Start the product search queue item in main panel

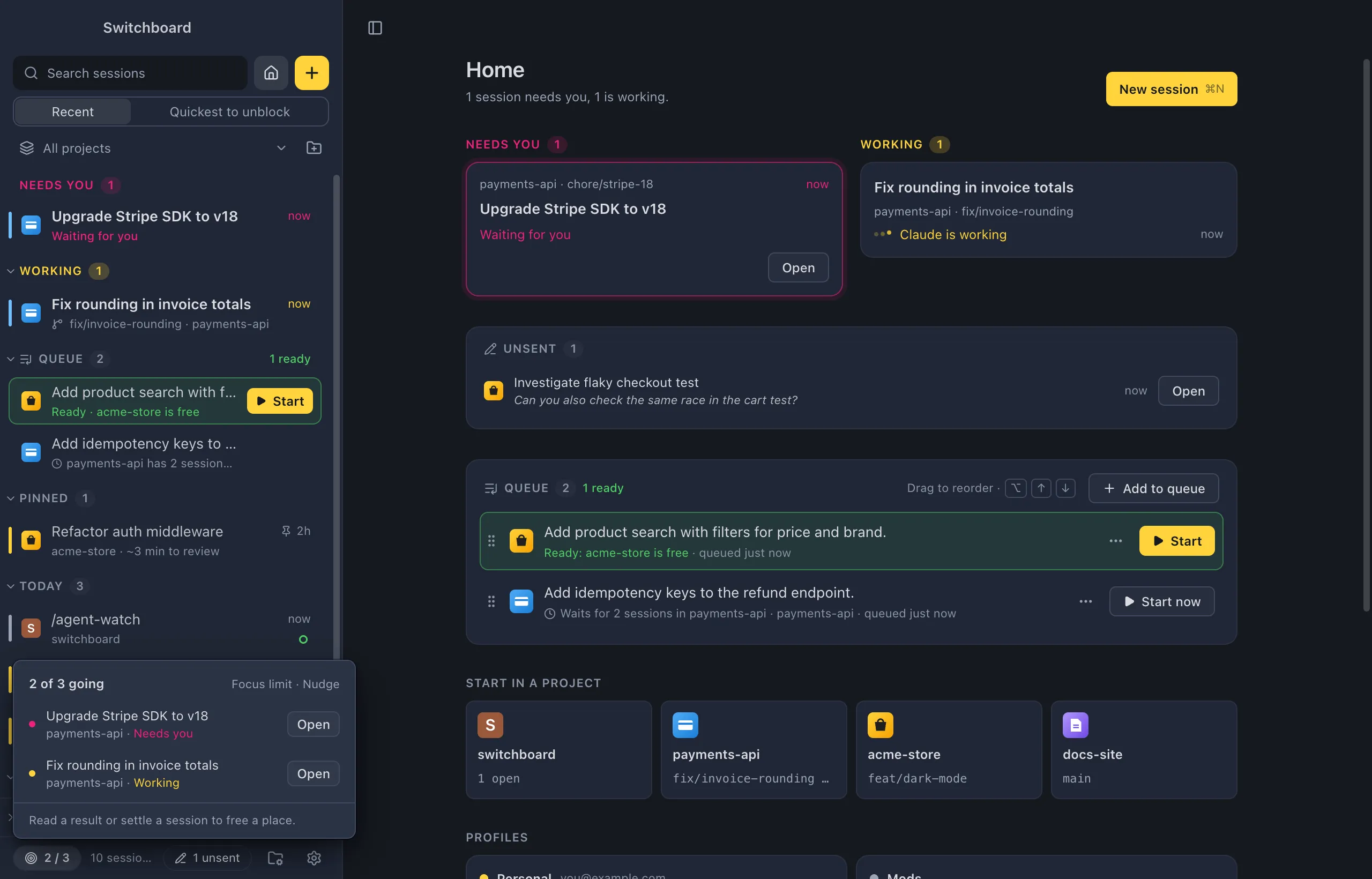(1177, 540)
